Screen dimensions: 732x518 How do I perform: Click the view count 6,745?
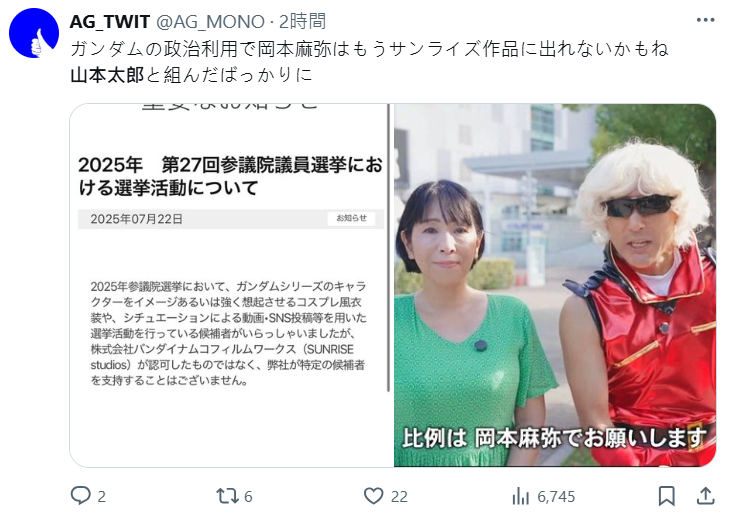click(x=556, y=497)
